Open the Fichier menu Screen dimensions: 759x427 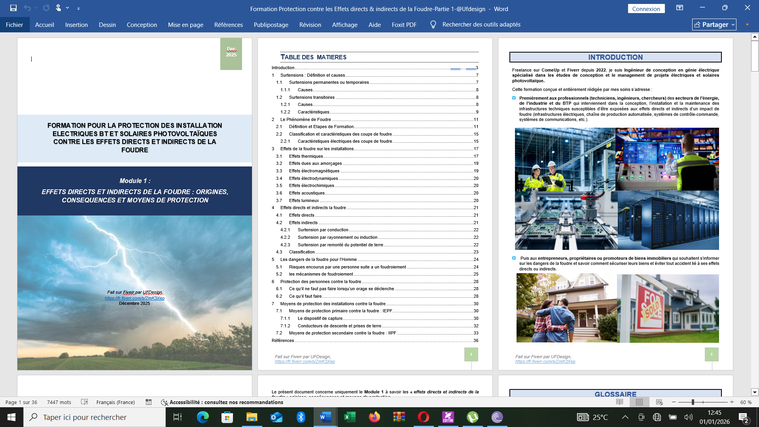pos(14,24)
